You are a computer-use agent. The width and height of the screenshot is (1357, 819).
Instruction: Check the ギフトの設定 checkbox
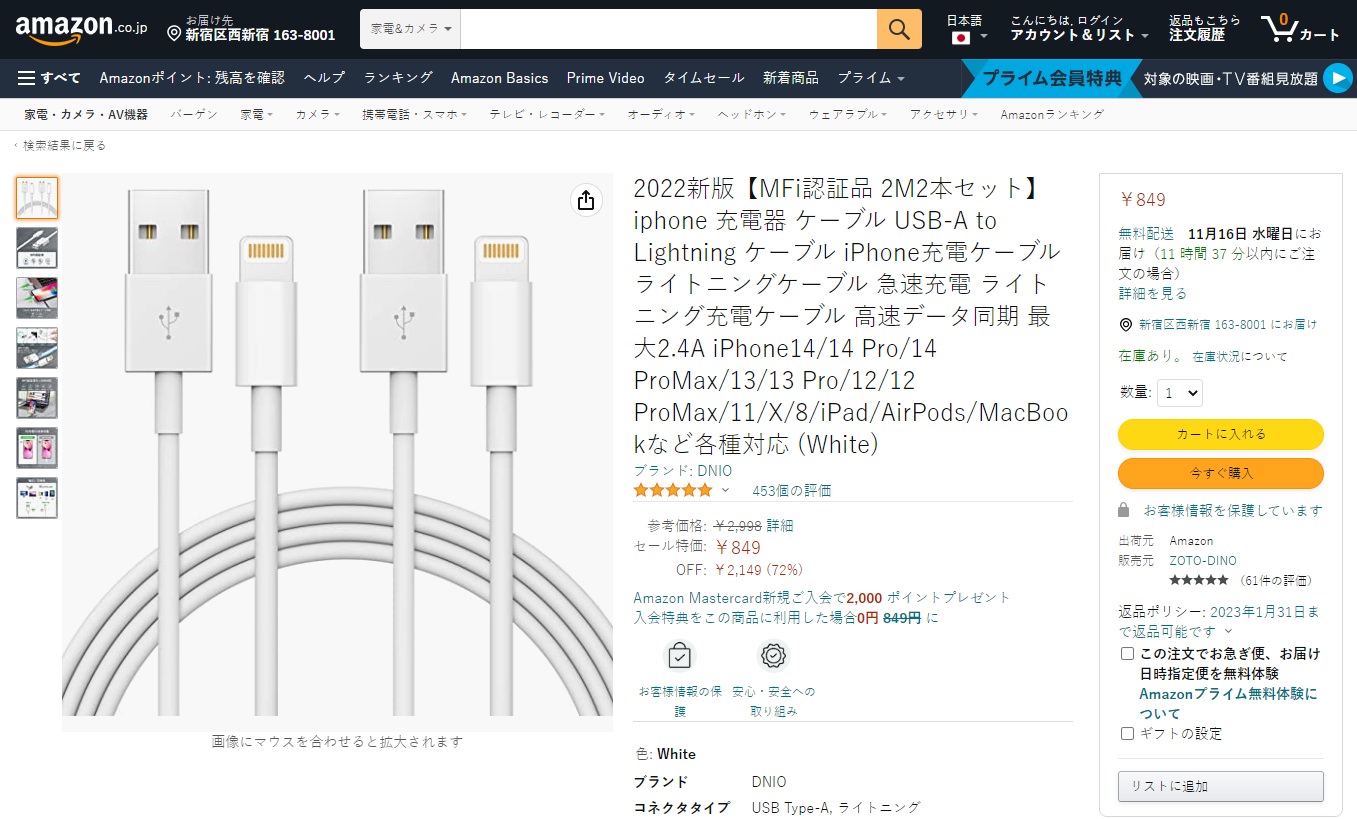point(1125,733)
